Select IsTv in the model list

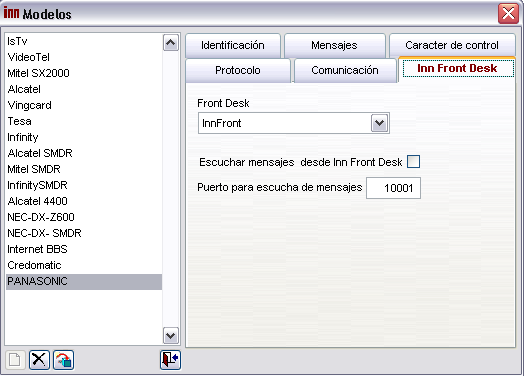[84, 41]
